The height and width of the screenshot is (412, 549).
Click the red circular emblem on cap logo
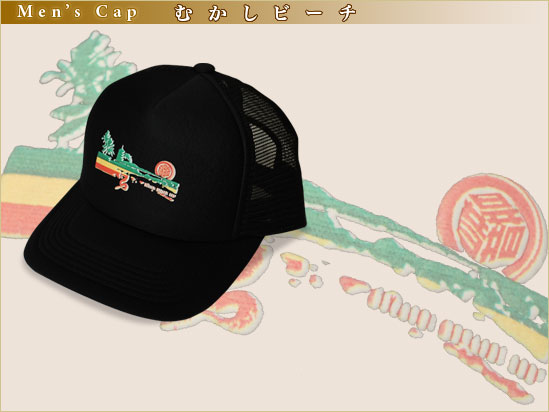(x=165, y=170)
